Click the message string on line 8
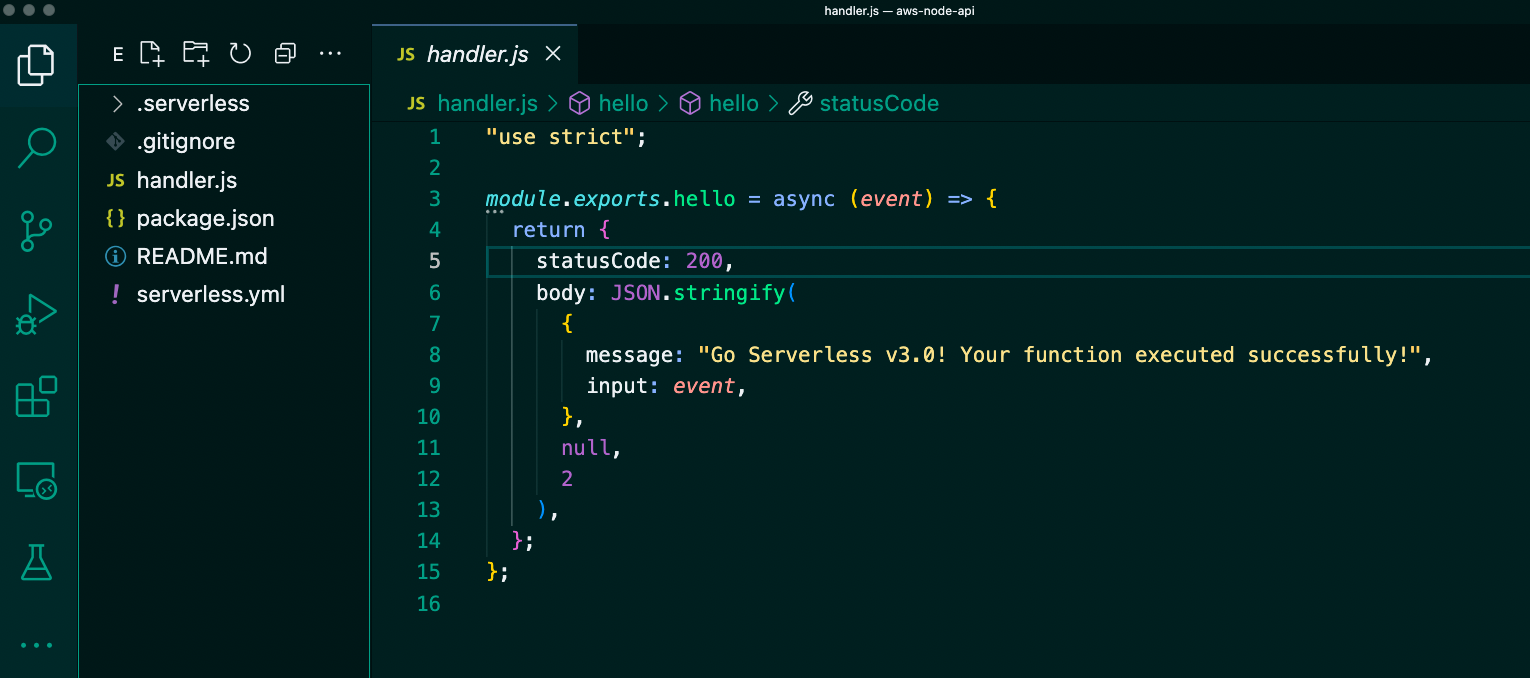Image resolution: width=1530 pixels, height=678 pixels. click(x=1059, y=355)
